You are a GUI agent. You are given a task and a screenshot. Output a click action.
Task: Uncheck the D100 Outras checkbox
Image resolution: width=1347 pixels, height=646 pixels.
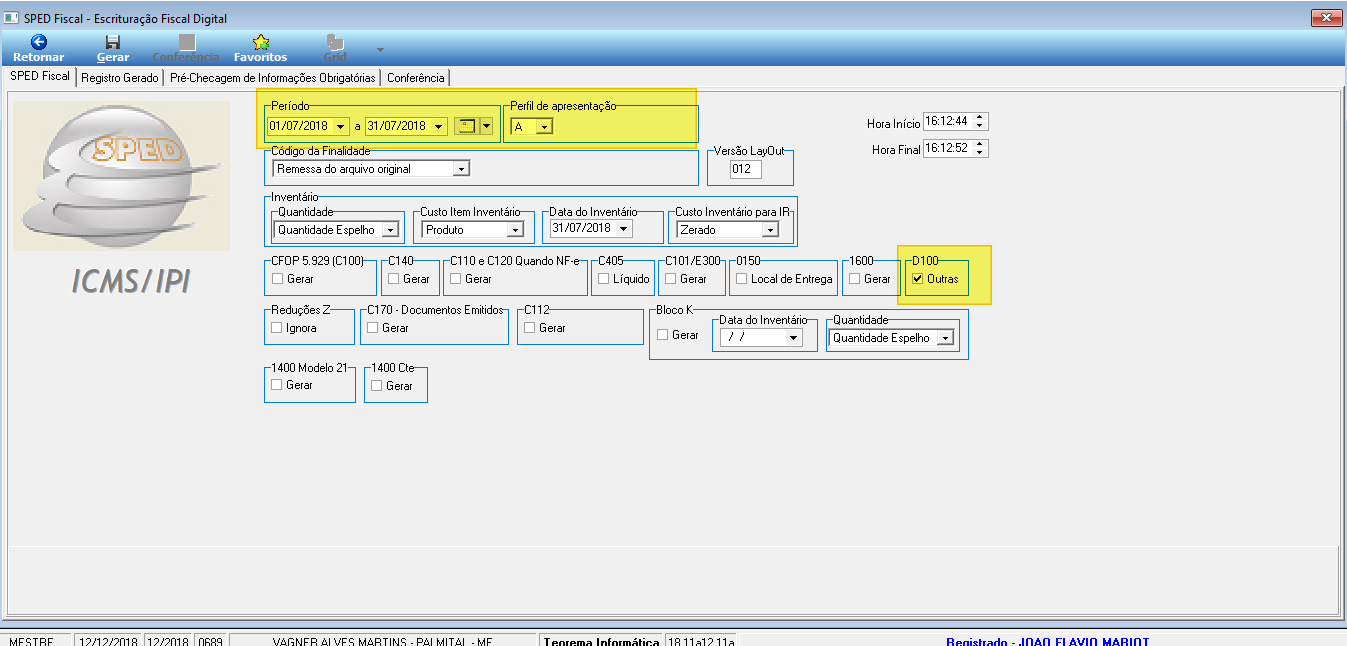click(x=917, y=279)
